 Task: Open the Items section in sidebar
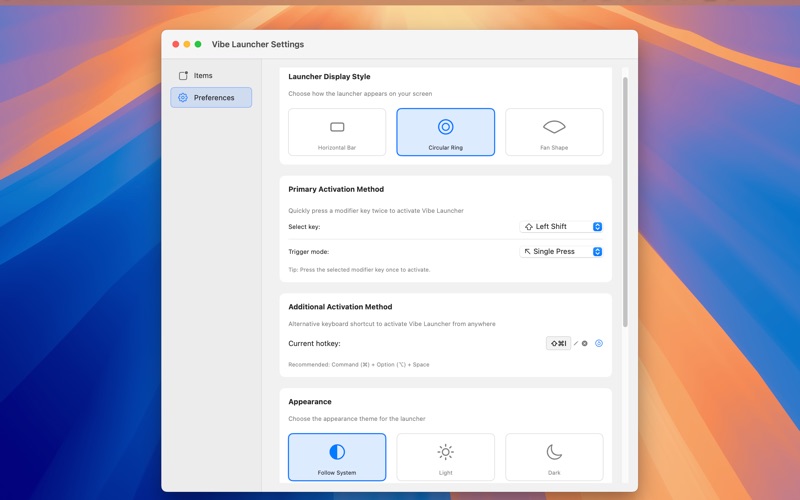(x=211, y=76)
